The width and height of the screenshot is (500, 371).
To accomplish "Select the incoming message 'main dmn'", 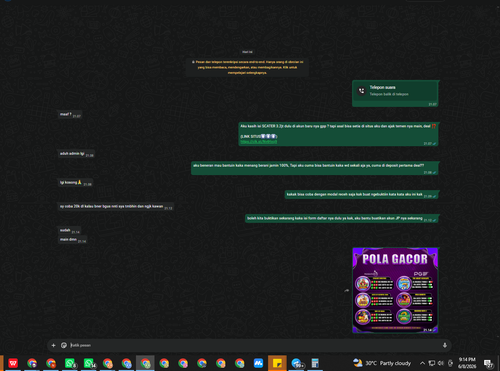I will [72, 240].
